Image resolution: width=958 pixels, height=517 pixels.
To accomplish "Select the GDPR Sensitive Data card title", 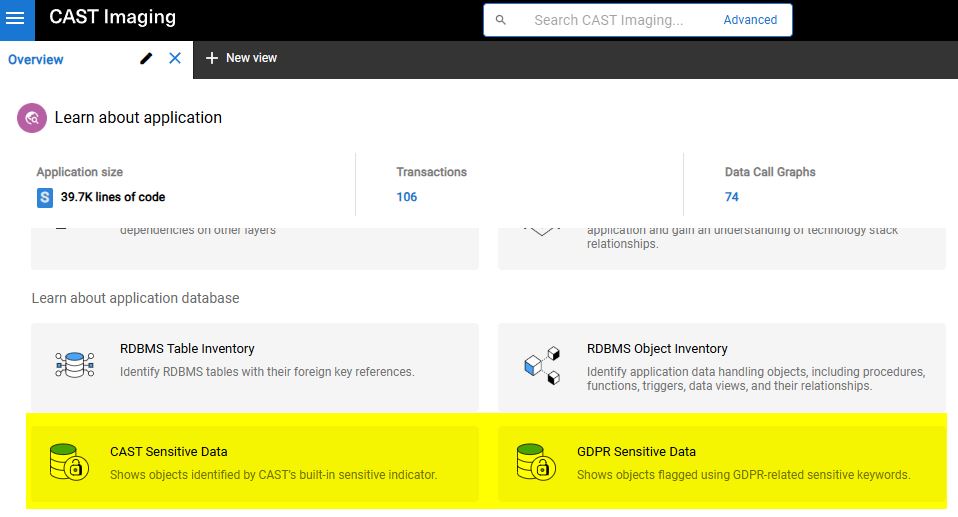I will click(636, 451).
